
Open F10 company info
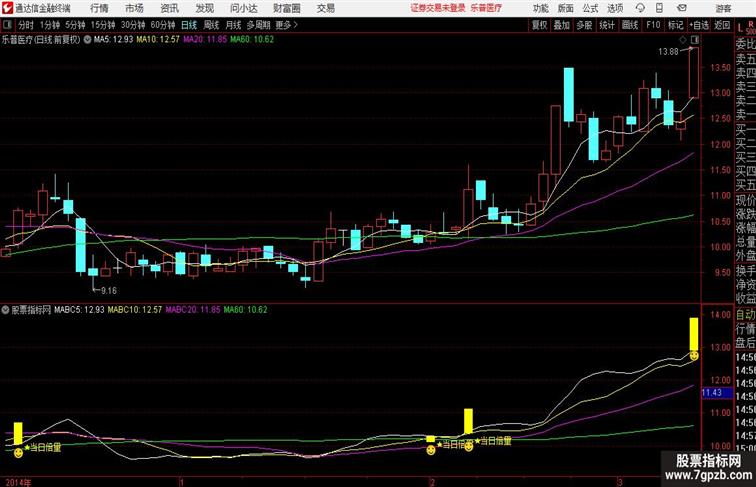tap(653, 25)
